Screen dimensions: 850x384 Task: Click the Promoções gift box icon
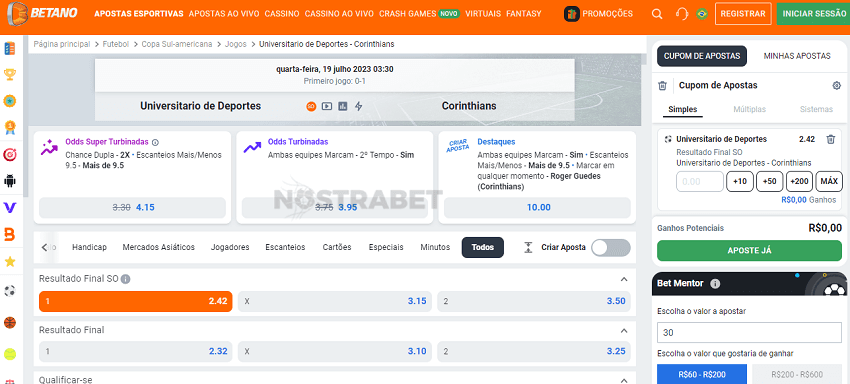pyautogui.click(x=572, y=14)
